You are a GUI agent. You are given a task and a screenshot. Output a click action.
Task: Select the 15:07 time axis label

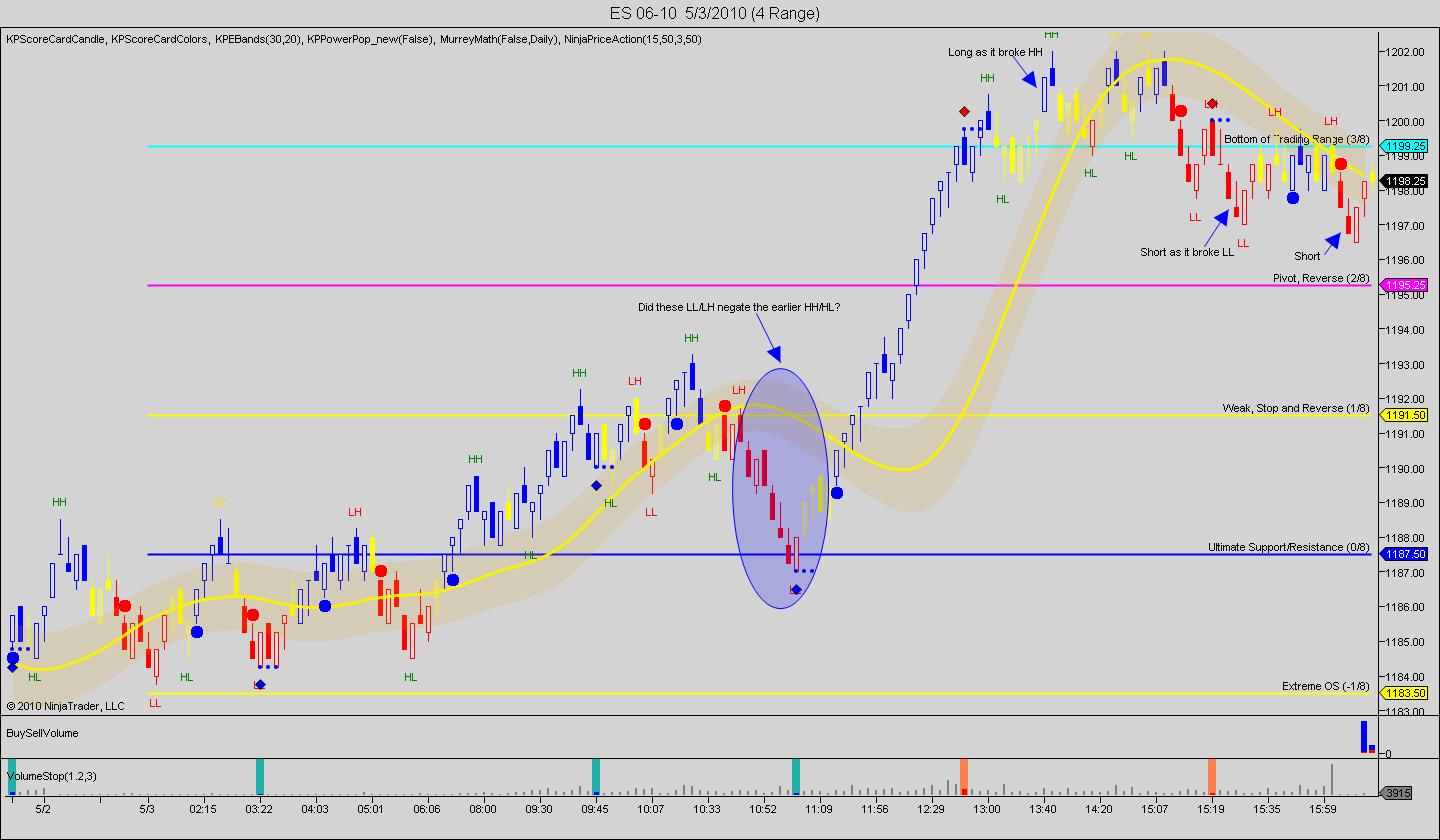click(1155, 808)
